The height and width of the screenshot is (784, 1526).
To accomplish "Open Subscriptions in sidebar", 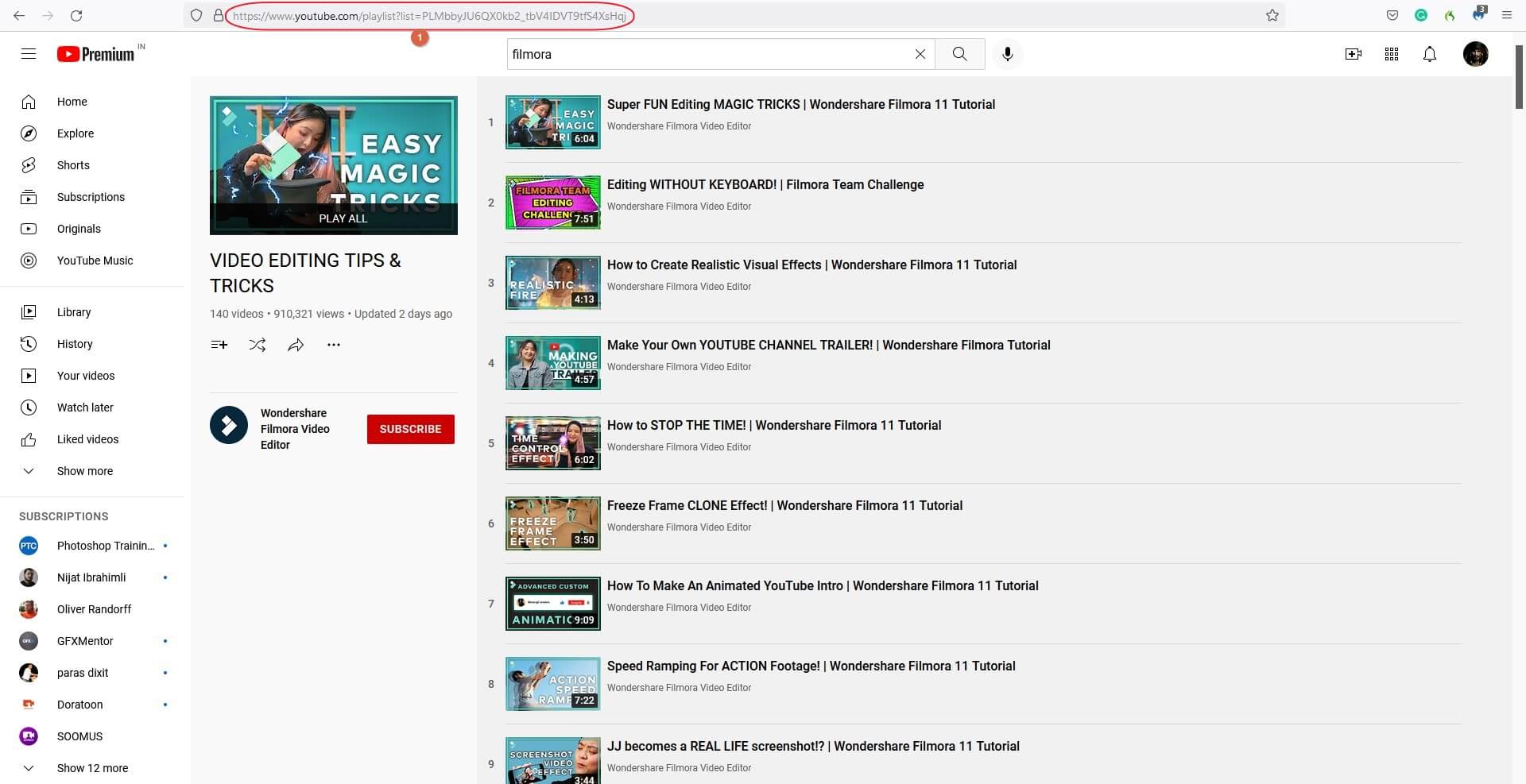I will pyautogui.click(x=92, y=197).
